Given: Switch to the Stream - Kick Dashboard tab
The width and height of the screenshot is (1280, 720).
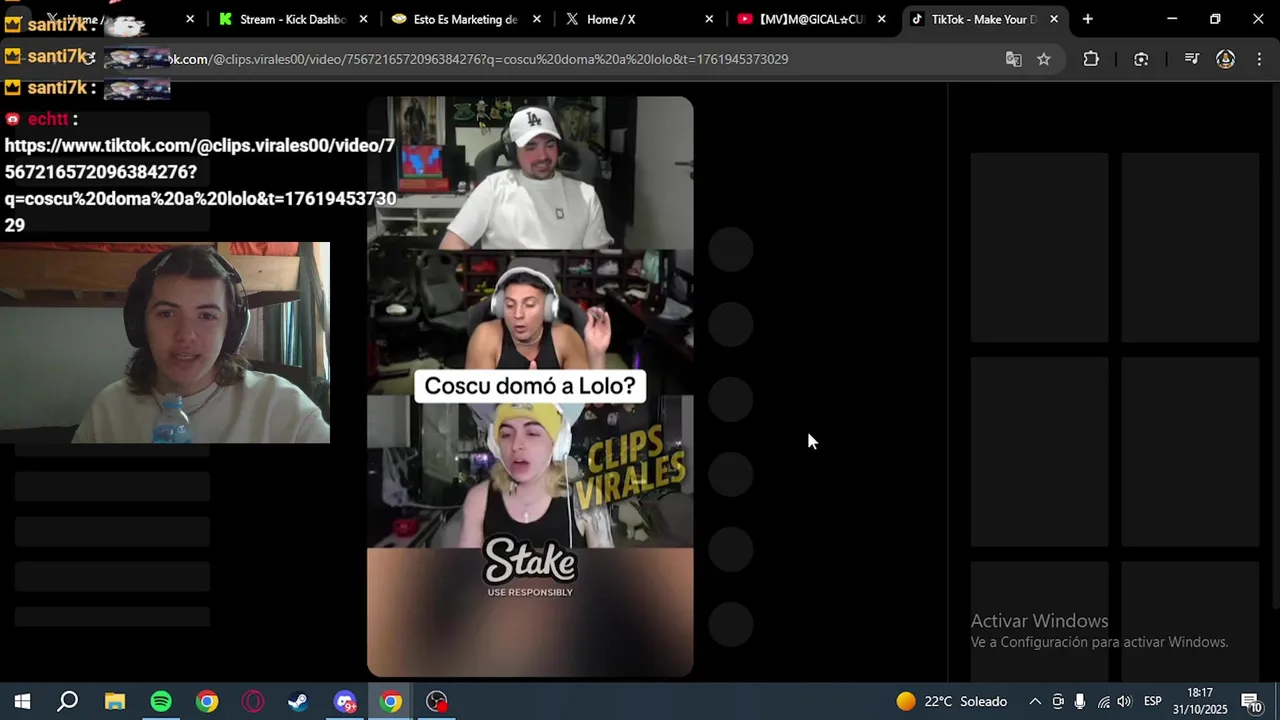Looking at the screenshot, I should (x=293, y=19).
